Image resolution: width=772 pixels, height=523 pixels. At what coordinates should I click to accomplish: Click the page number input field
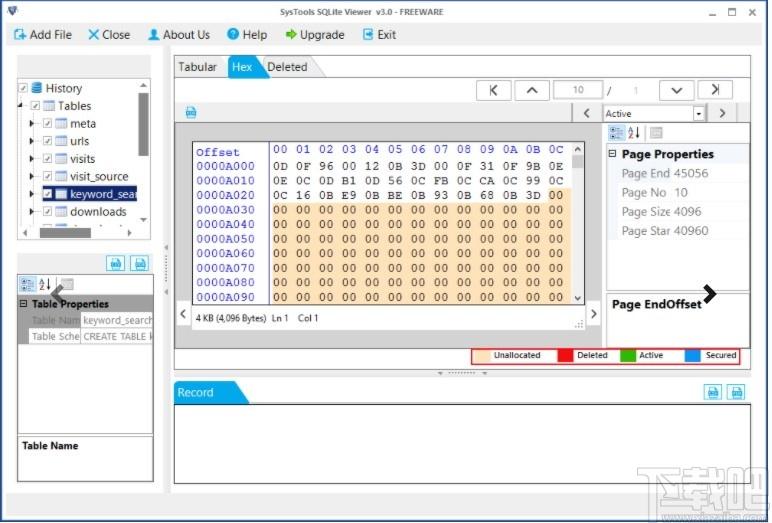pyautogui.click(x=578, y=90)
